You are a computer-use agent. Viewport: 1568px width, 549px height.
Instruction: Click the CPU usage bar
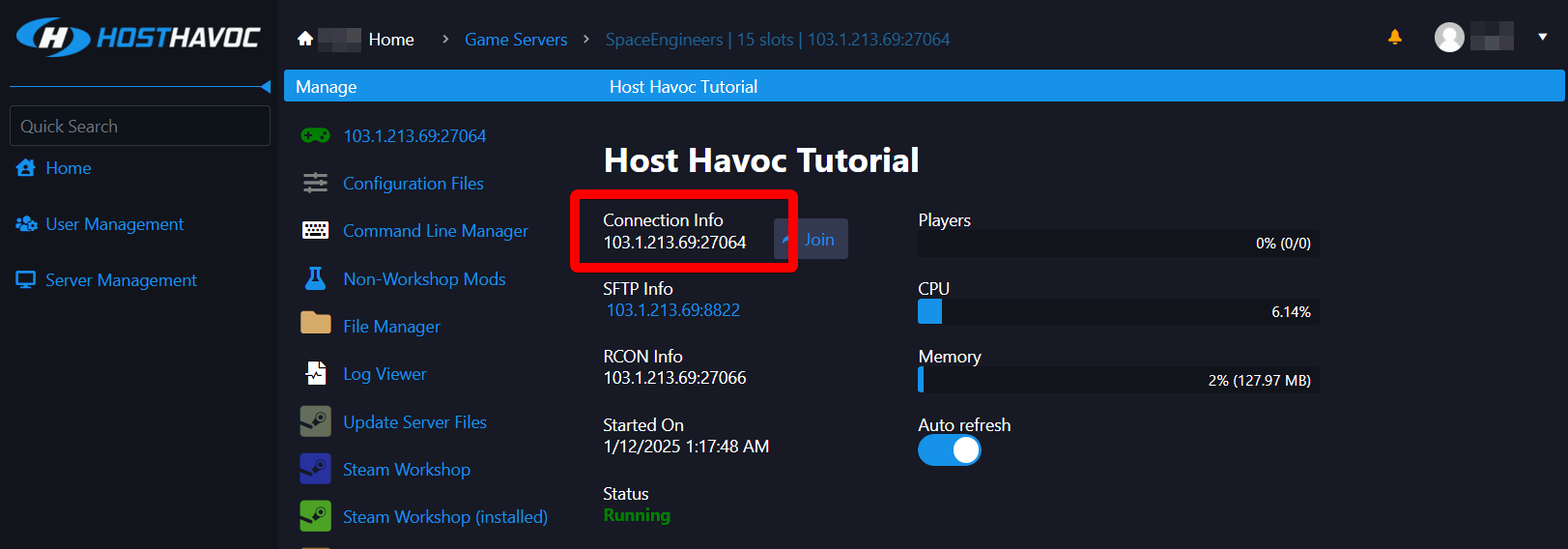[1118, 311]
